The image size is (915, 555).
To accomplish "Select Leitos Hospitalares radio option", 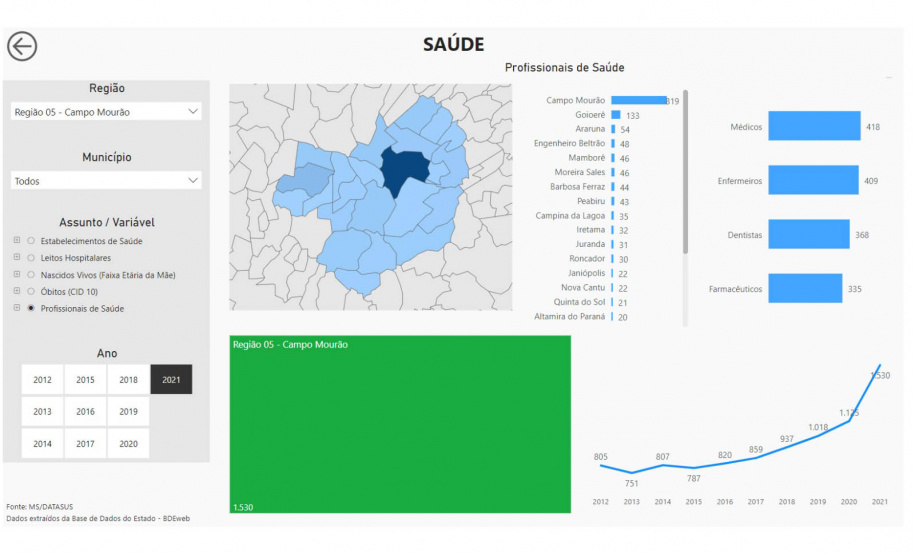I will (31, 258).
